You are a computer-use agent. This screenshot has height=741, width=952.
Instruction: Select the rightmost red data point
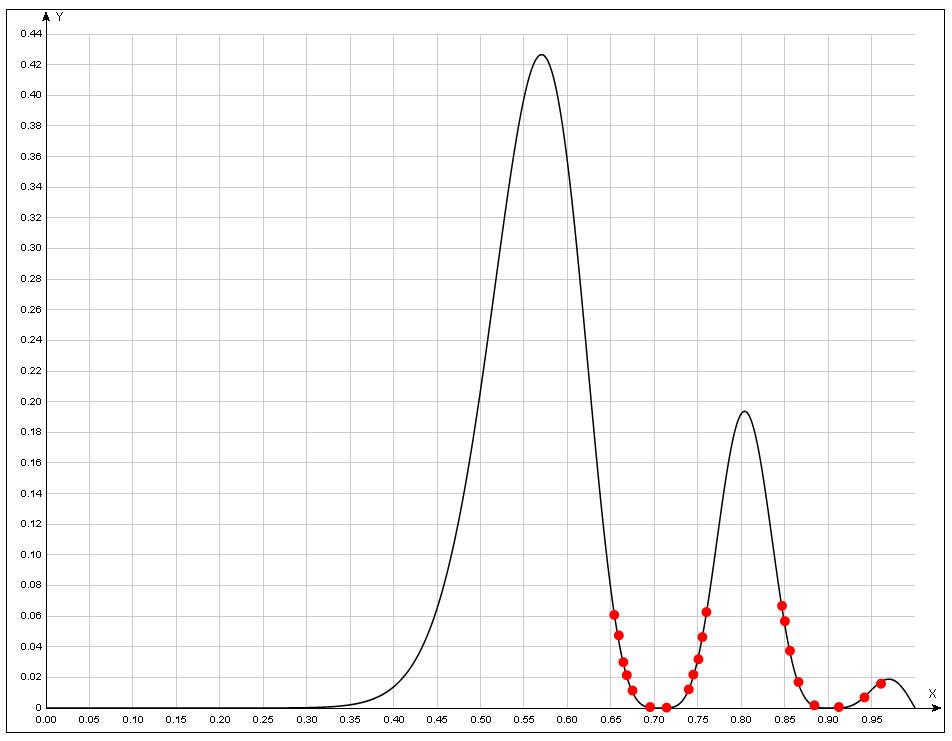pyautogui.click(x=881, y=684)
